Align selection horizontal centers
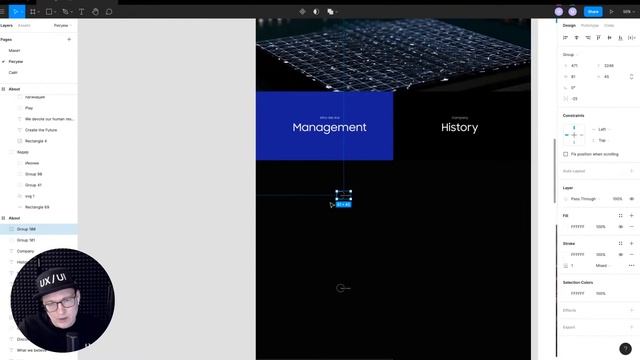This screenshot has width=640, height=360. 576,38
